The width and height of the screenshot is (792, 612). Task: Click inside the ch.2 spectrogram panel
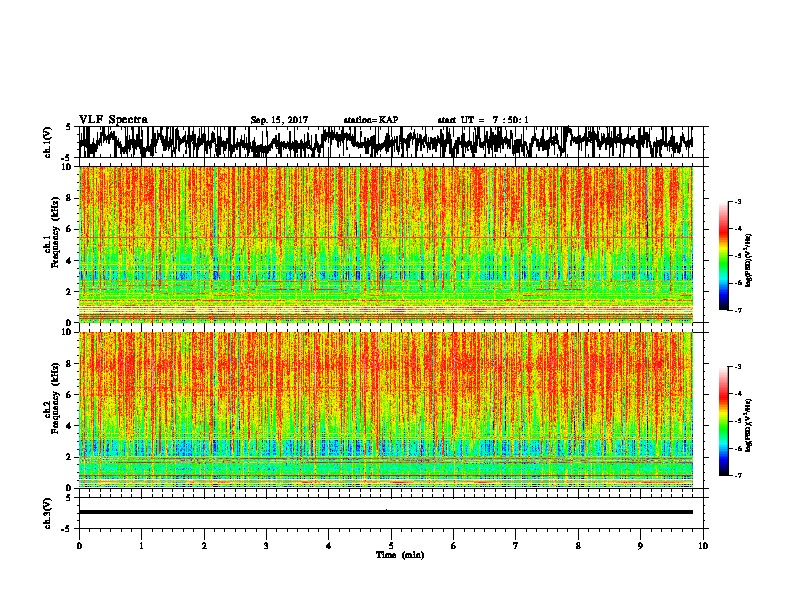point(386,410)
